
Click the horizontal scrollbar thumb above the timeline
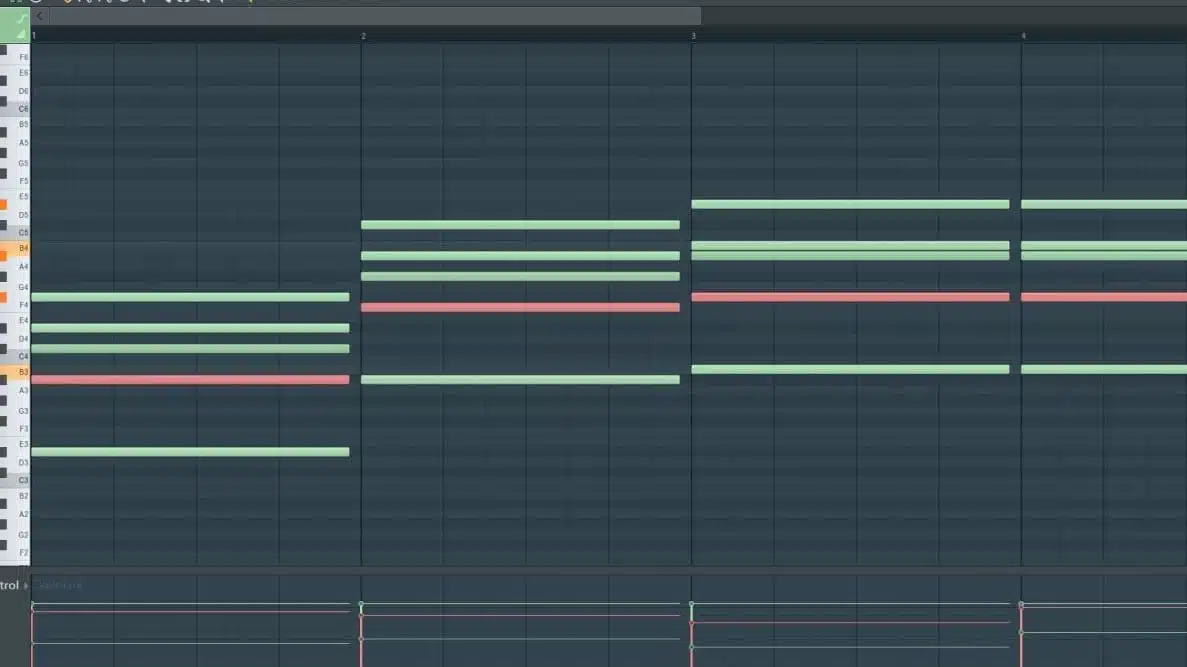(x=375, y=16)
